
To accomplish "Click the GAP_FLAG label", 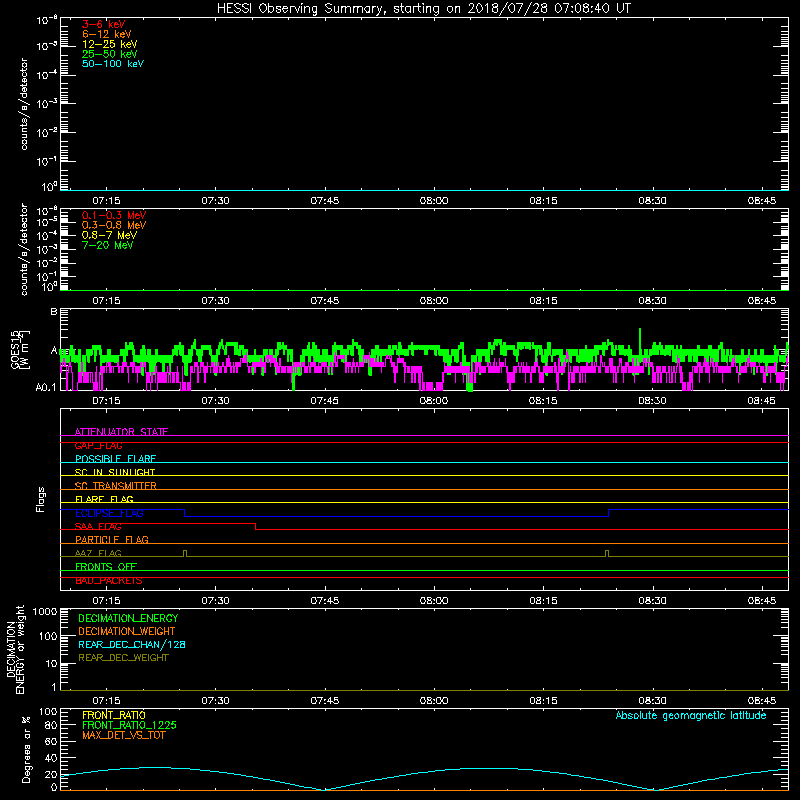I will click(98, 445).
